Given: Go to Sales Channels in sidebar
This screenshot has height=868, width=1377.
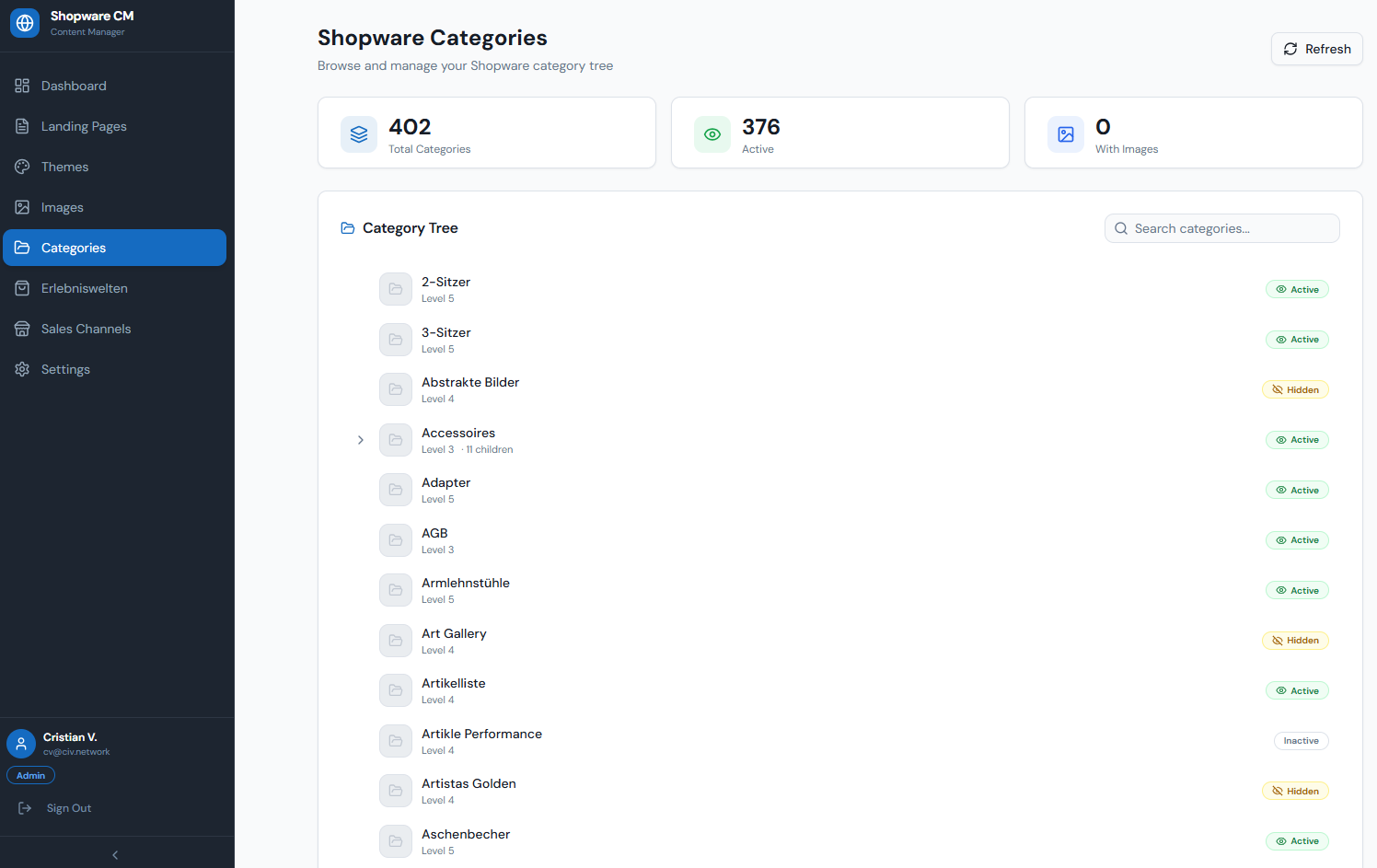Looking at the screenshot, I should (x=115, y=329).
